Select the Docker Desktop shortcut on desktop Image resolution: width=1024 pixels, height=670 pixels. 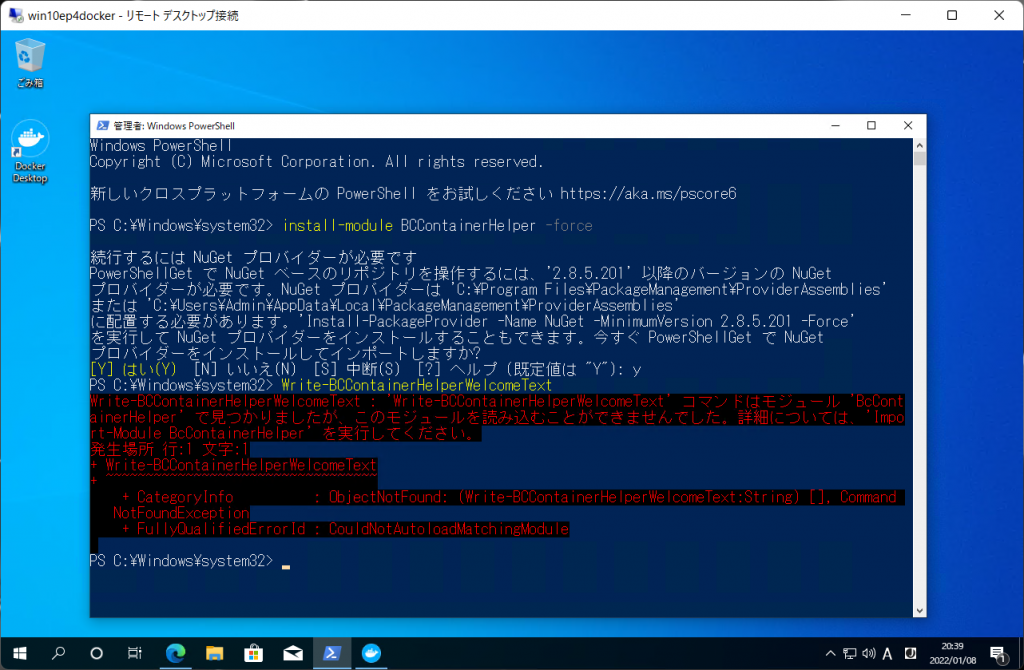click(x=30, y=152)
